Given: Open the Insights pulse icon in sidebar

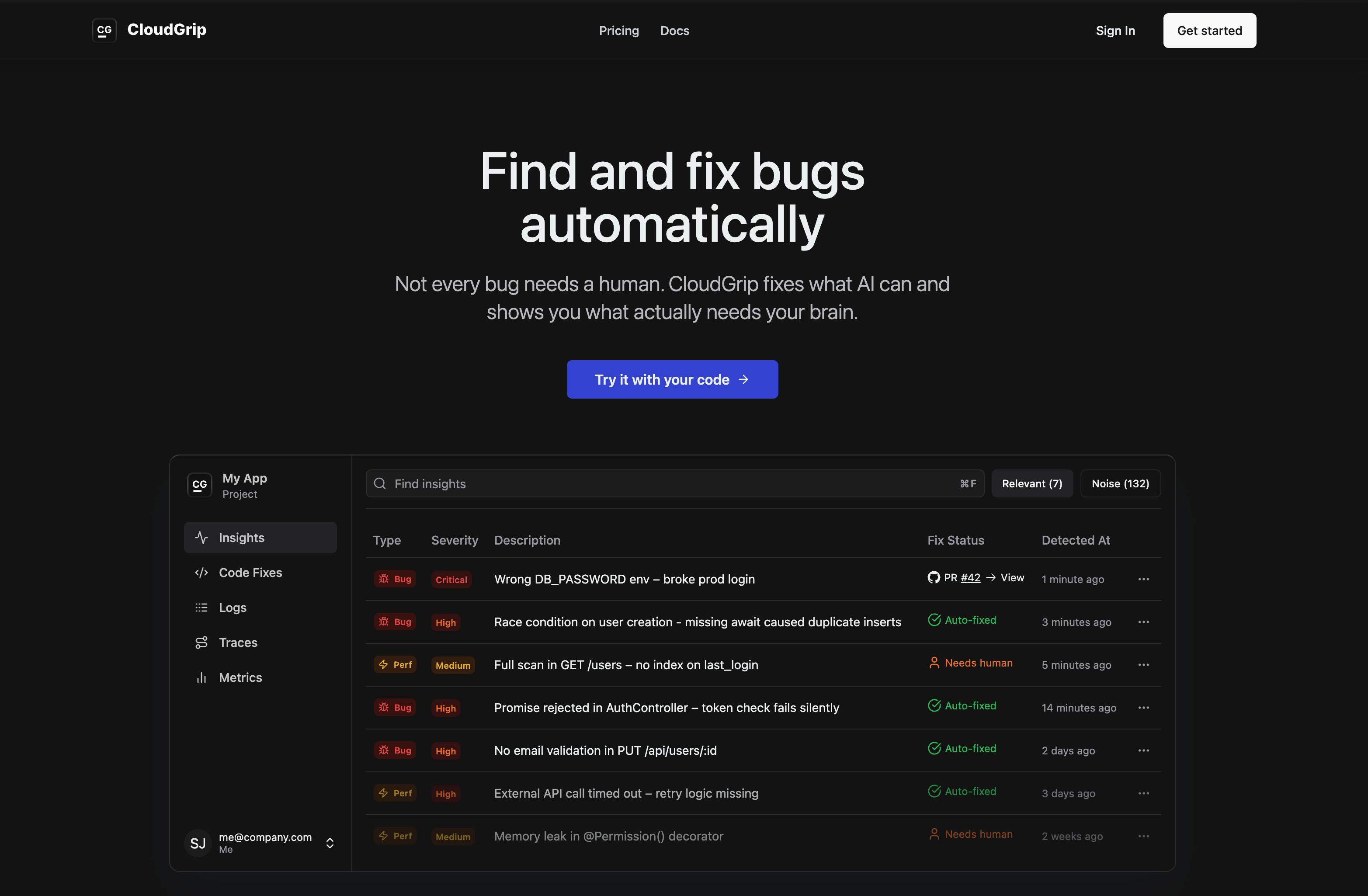Looking at the screenshot, I should [x=201, y=537].
